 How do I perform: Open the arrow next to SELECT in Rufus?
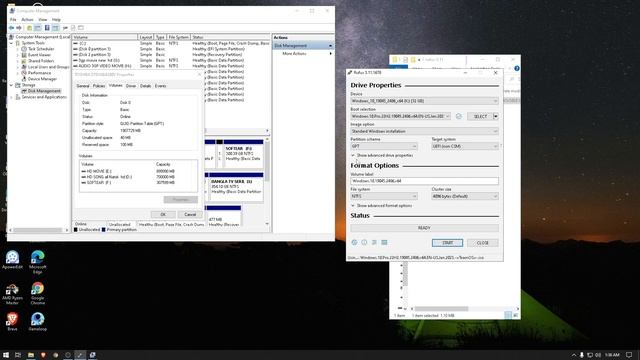point(496,116)
